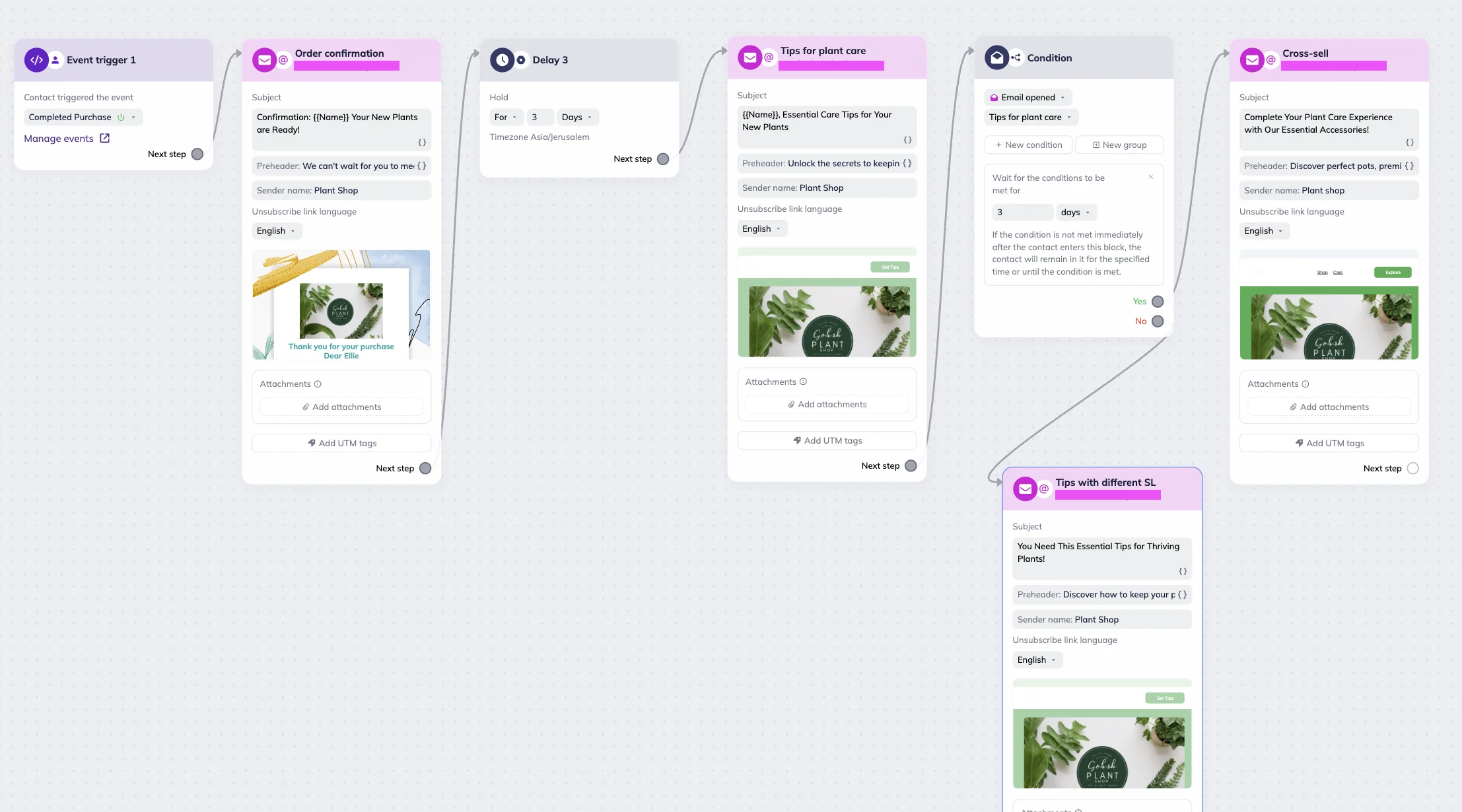Click Tips for plant care Next step connector
The width and height of the screenshot is (1462, 812).
(x=911, y=466)
